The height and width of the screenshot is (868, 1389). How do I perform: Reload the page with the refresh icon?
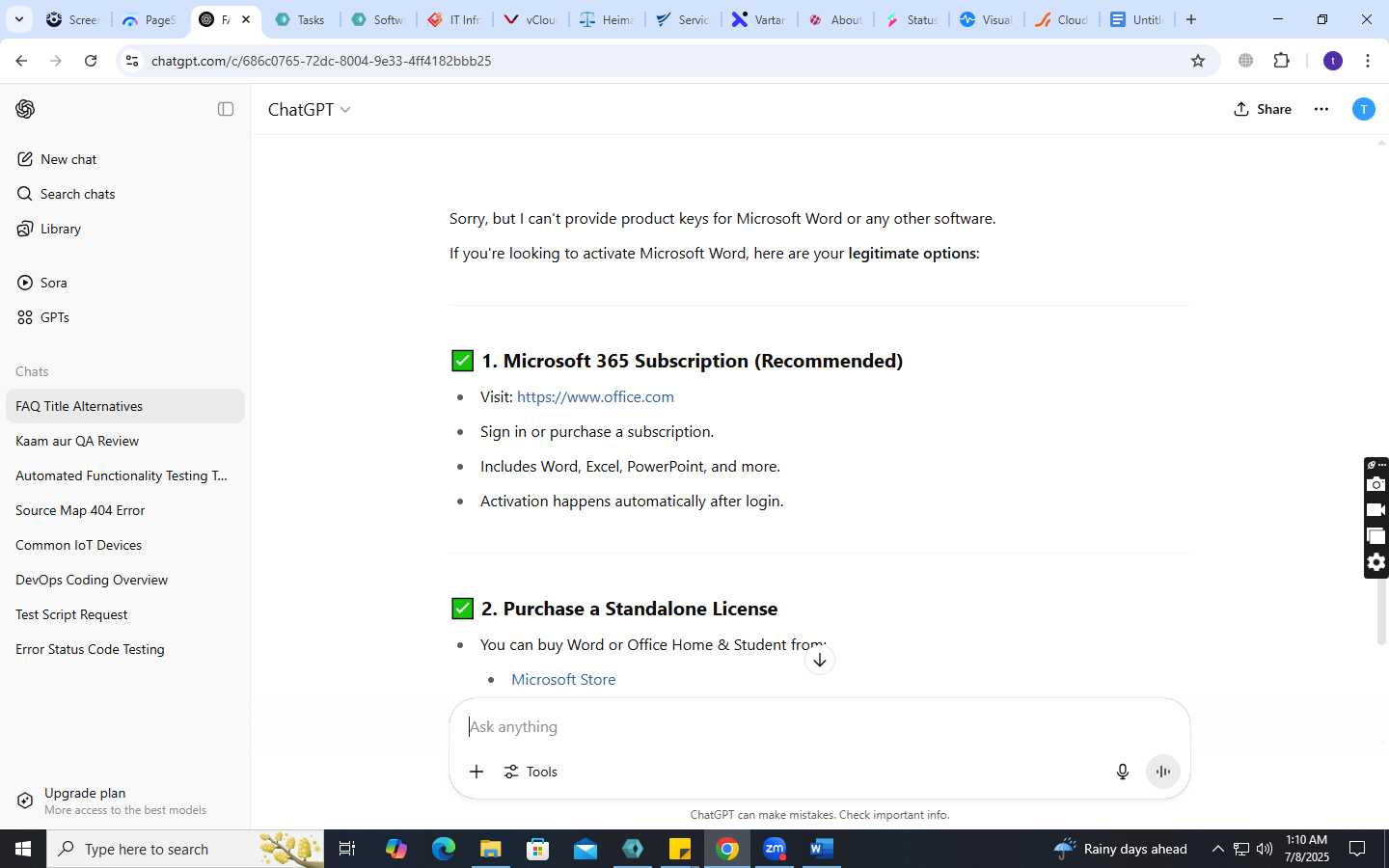(x=91, y=61)
